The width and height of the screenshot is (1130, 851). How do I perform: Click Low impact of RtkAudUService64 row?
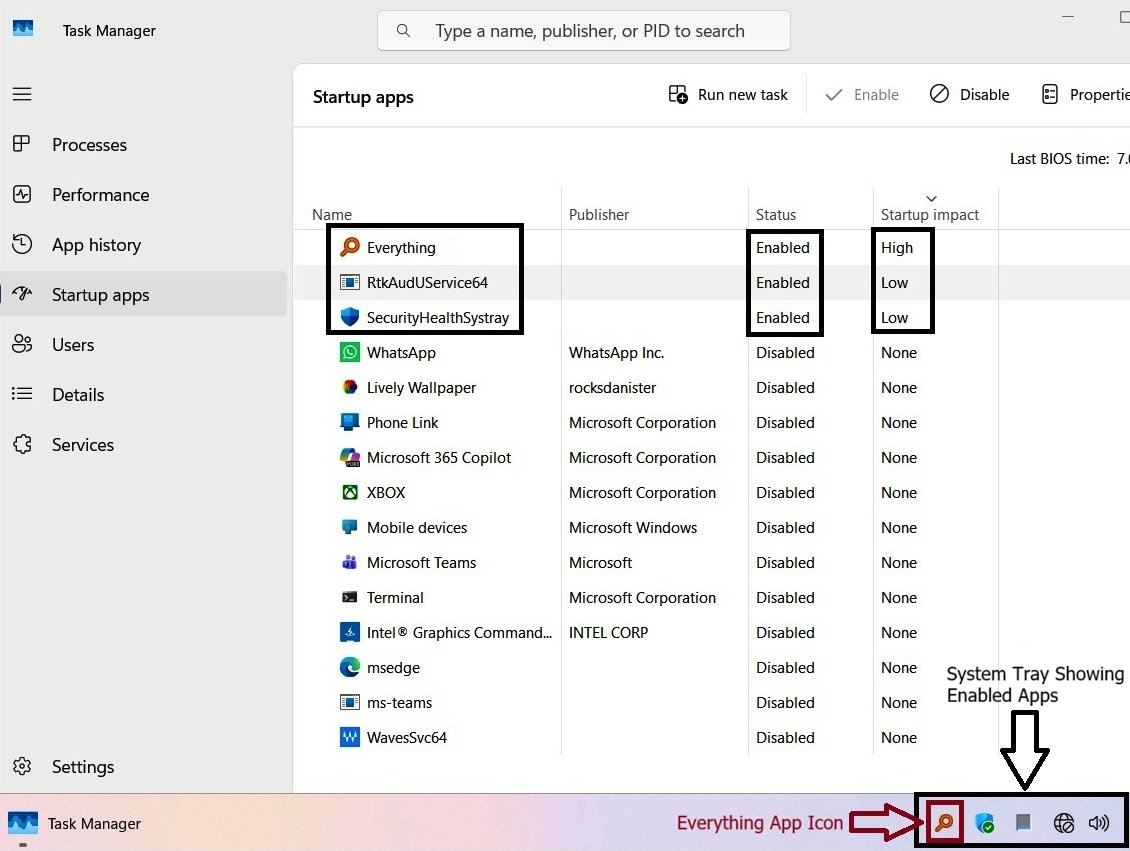[894, 282]
